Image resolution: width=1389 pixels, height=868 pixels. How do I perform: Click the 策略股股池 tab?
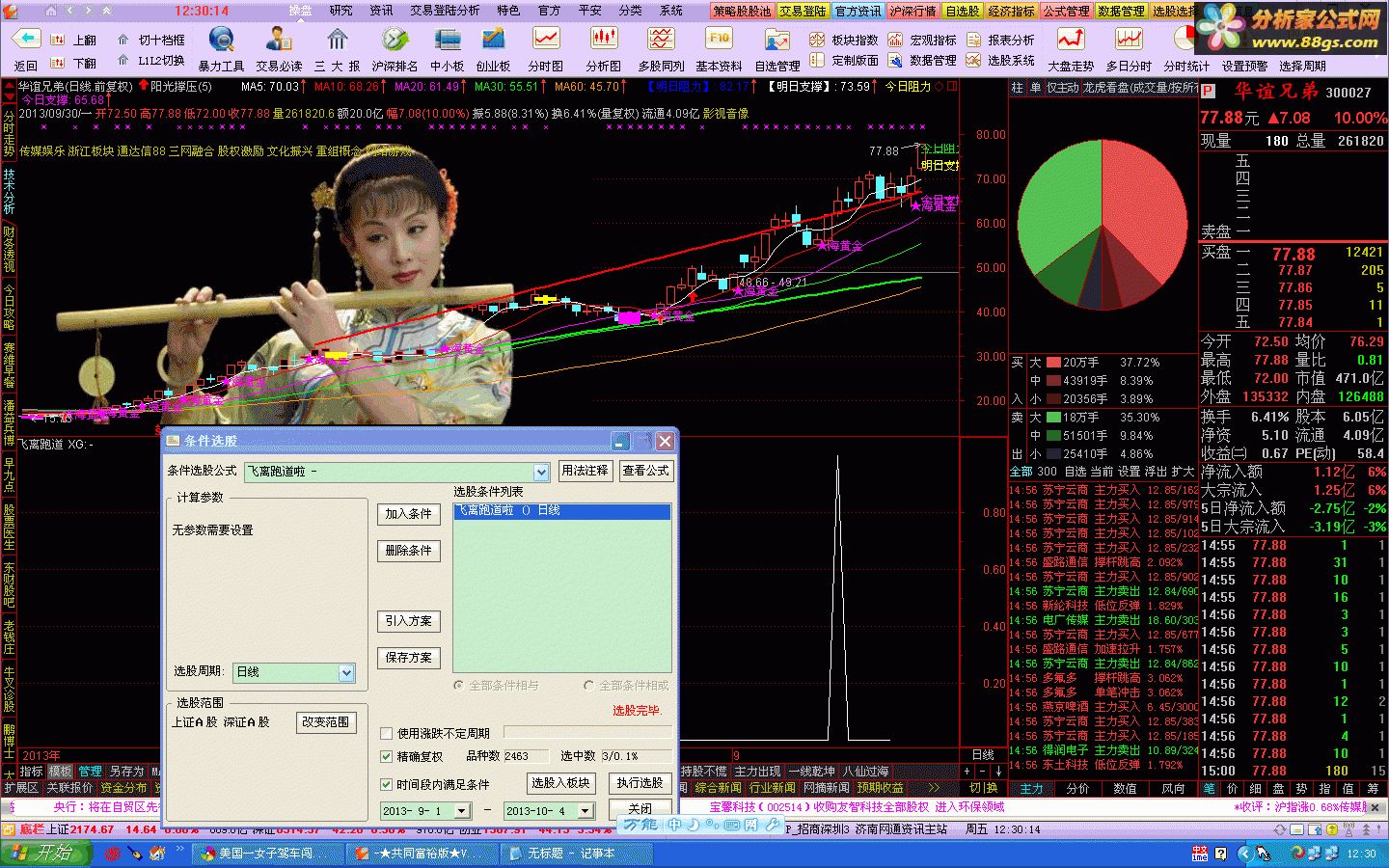[x=742, y=11]
